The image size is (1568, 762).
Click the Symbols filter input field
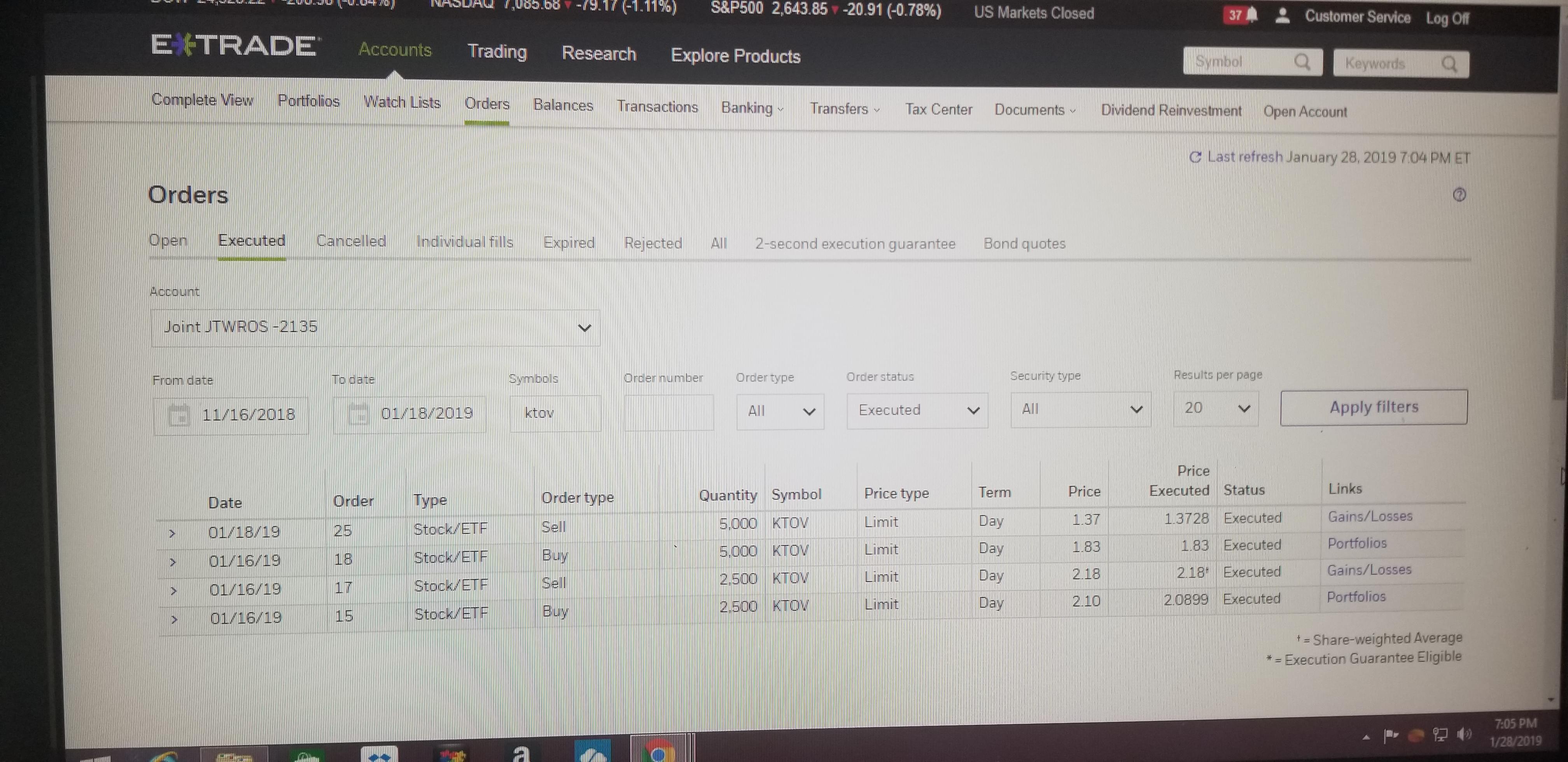[x=555, y=413]
